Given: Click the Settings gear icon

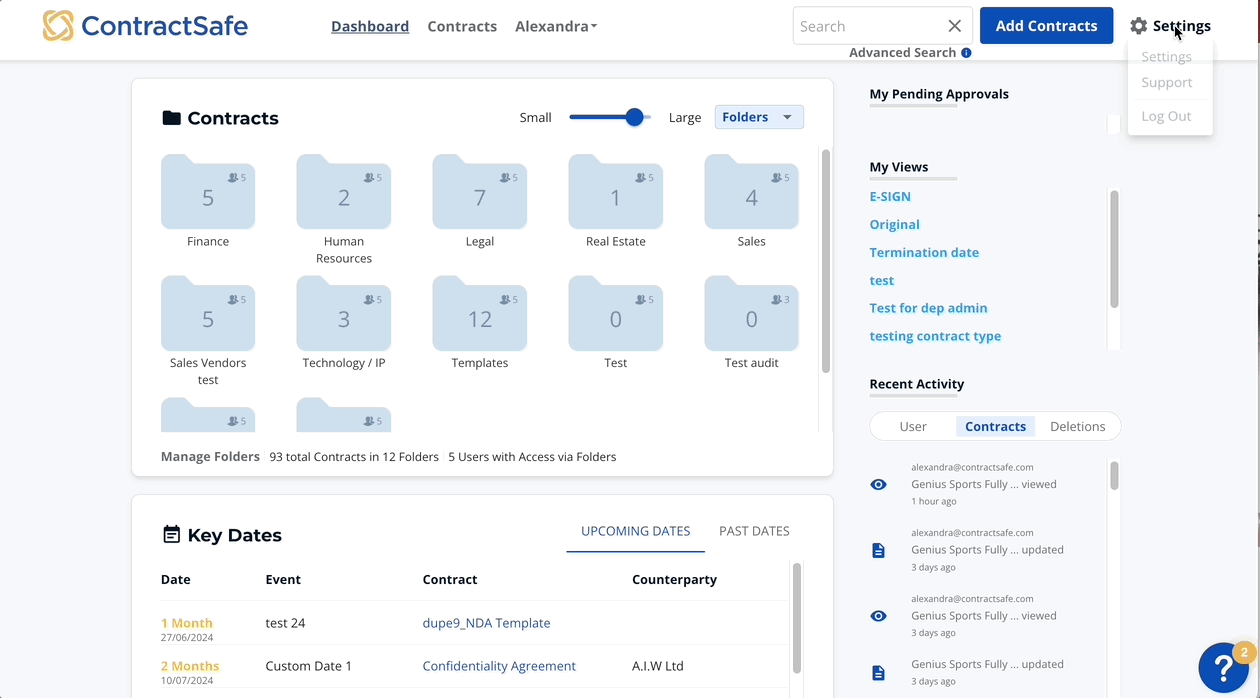Looking at the screenshot, I should click(1139, 26).
